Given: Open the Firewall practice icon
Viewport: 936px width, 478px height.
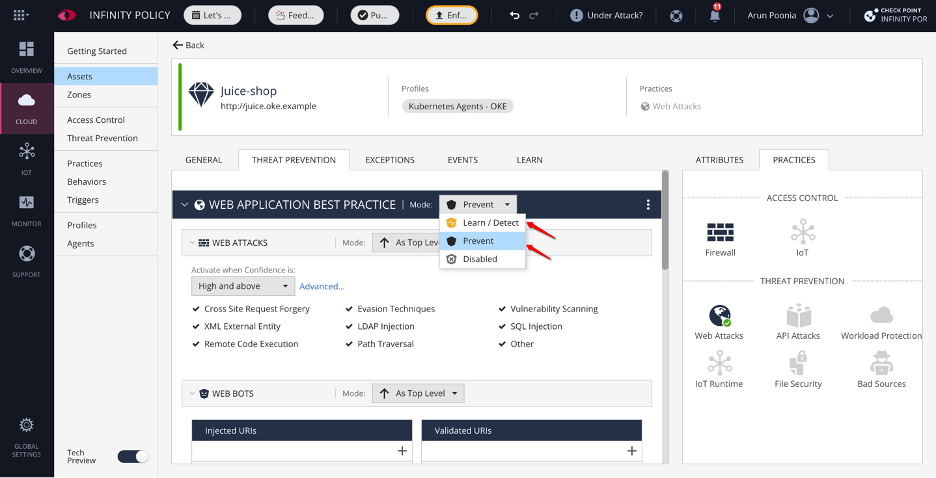Looking at the screenshot, I should (x=720, y=232).
